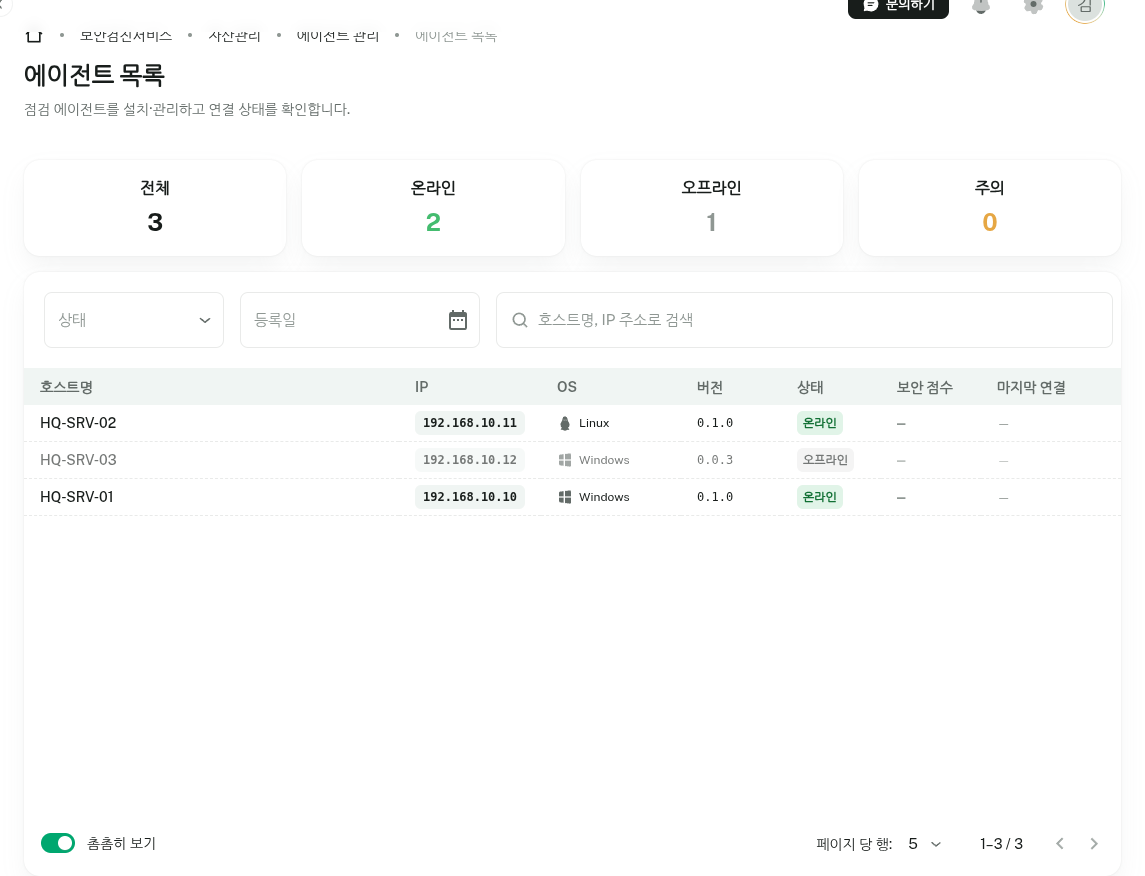Click version 0.1.0 of HQ-SRV-02
Screen dimensions: 1145x876
tap(715, 423)
